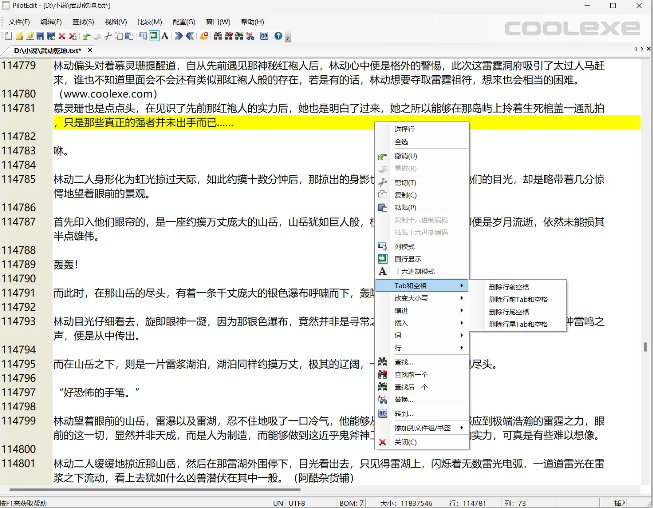This screenshot has width=653, height=508.
Task: Click the Find next binoculars toolbar icon
Action: pyautogui.click(x=239, y=36)
